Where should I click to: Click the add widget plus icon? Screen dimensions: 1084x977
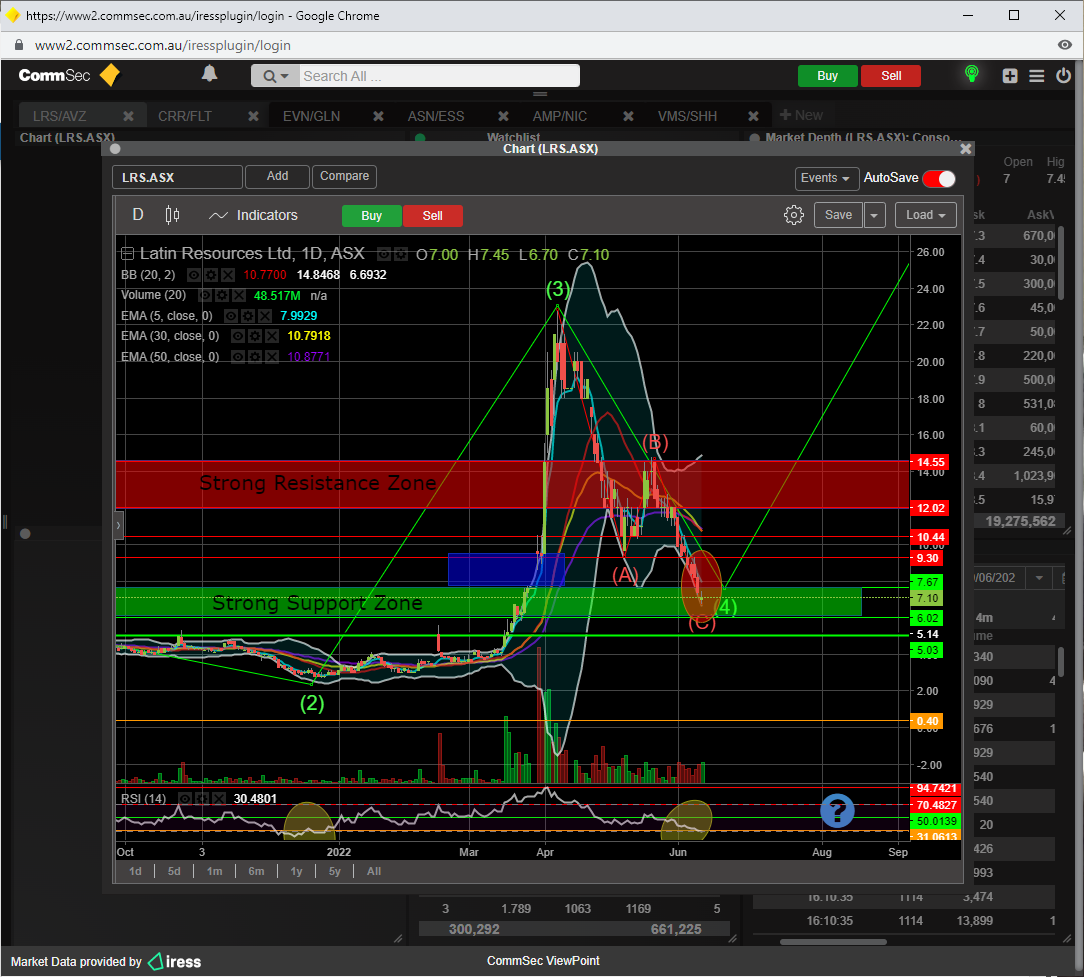1010,76
